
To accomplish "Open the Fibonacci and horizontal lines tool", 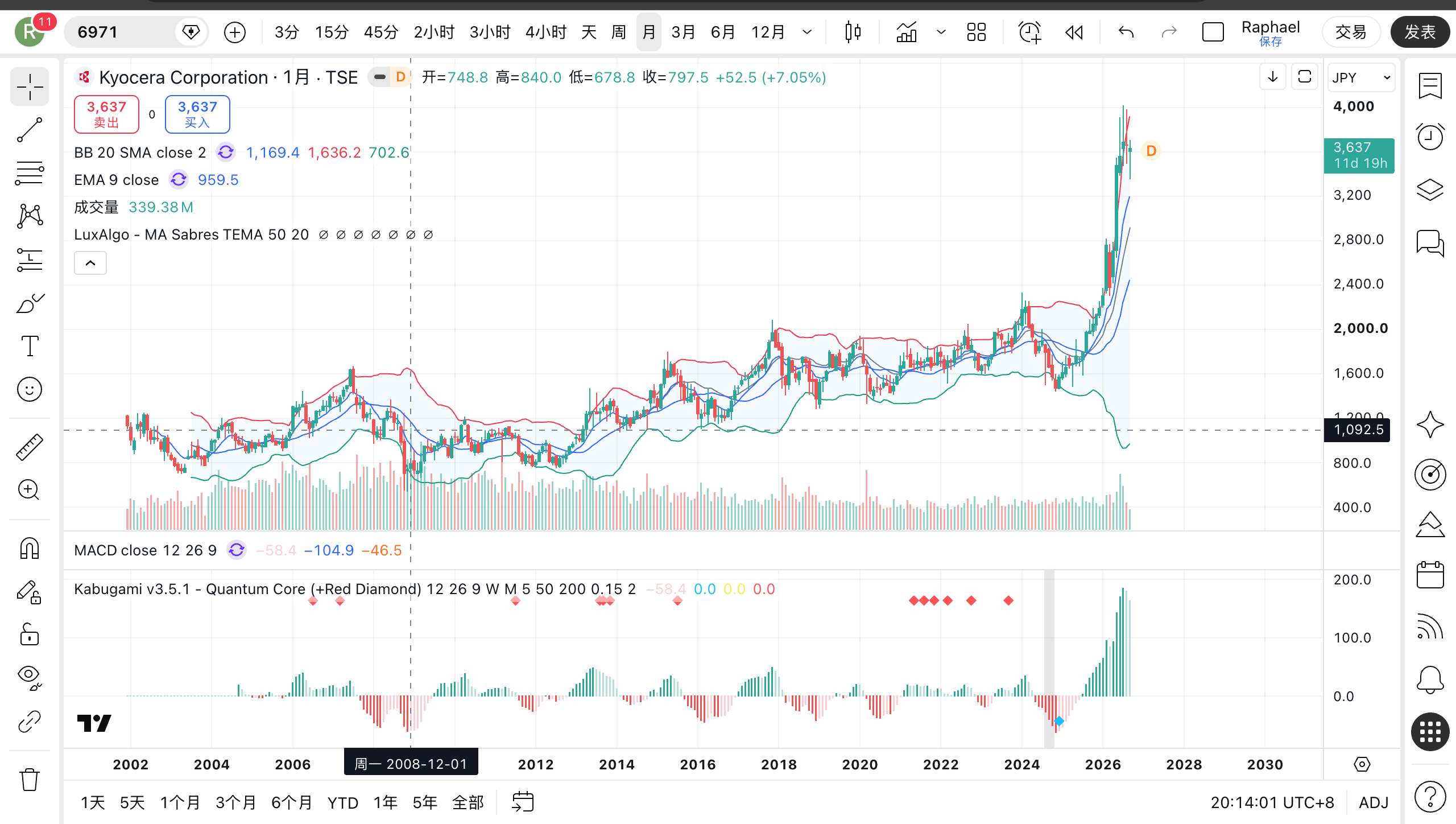I will (30, 173).
